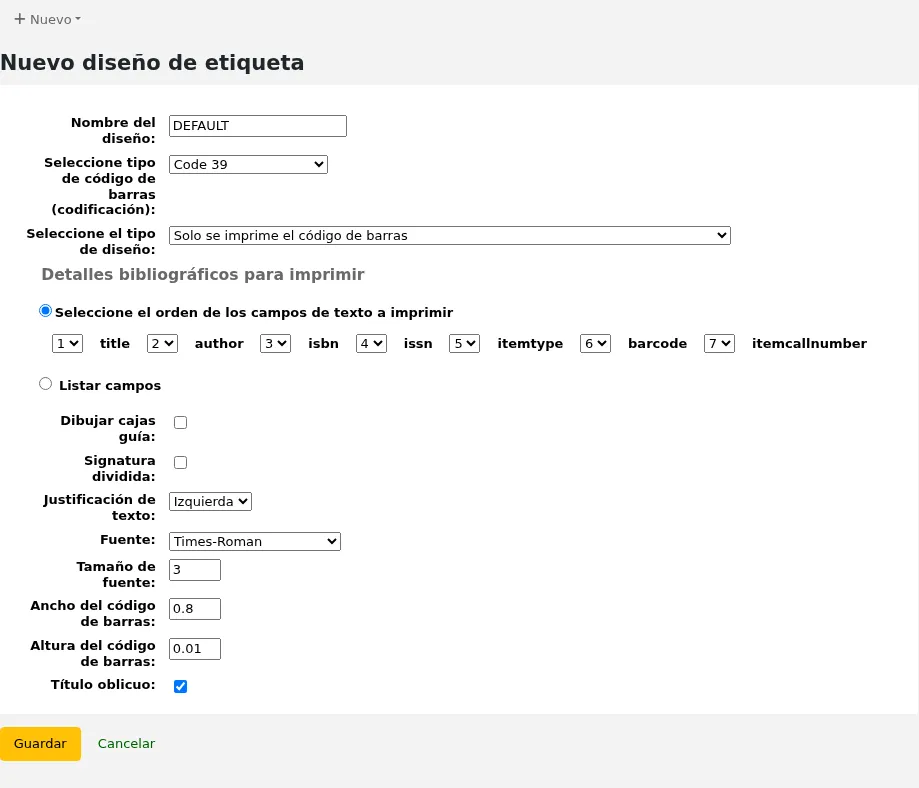Uncheck the Título oblicuo checkbox
This screenshot has width=919, height=788.
pos(181,687)
